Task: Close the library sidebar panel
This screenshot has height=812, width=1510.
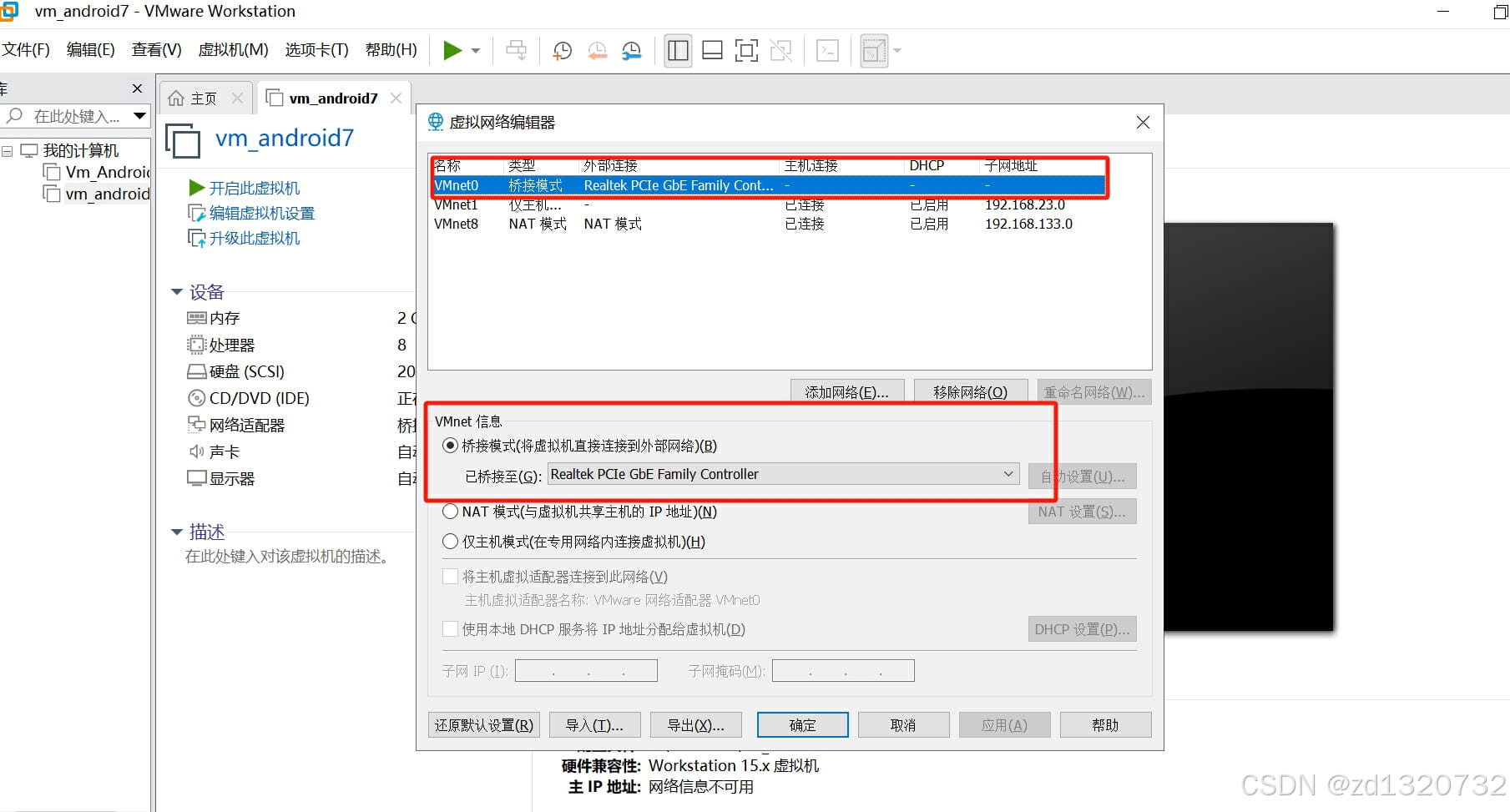Action: 137,88
